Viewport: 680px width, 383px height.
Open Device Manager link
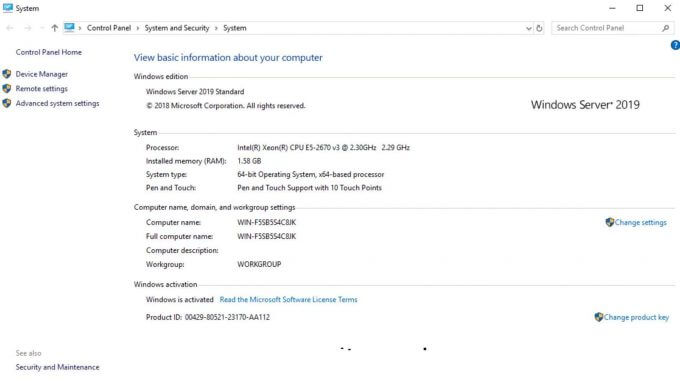tap(42, 74)
